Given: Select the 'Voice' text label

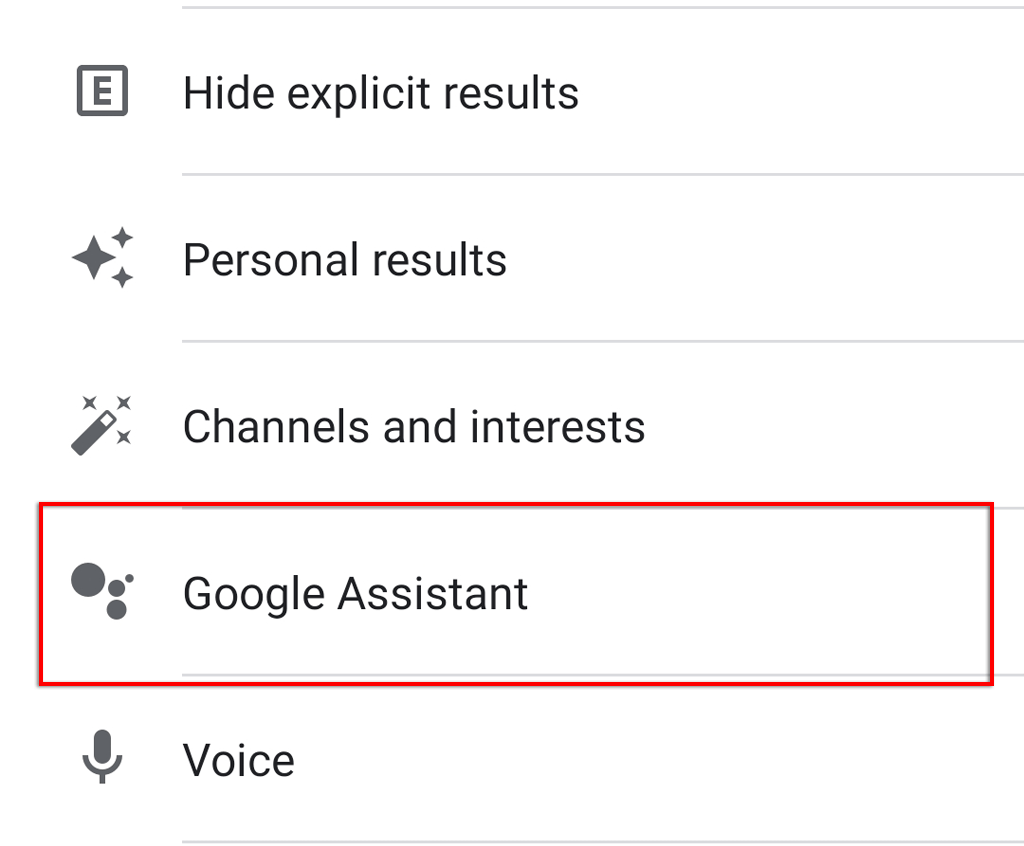Looking at the screenshot, I should tap(239, 760).
